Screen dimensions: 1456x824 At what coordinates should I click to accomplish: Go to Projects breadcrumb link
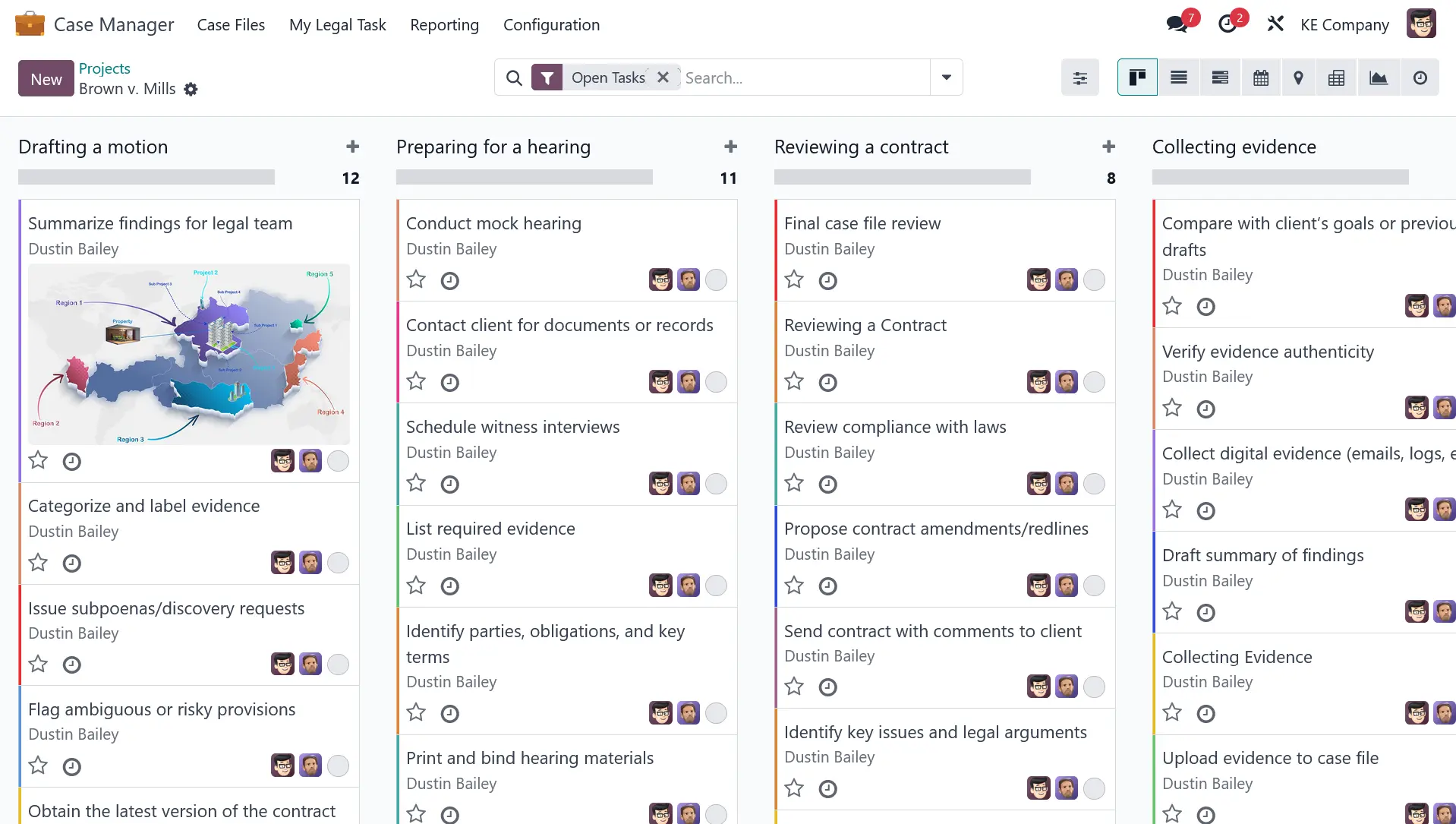coord(105,68)
